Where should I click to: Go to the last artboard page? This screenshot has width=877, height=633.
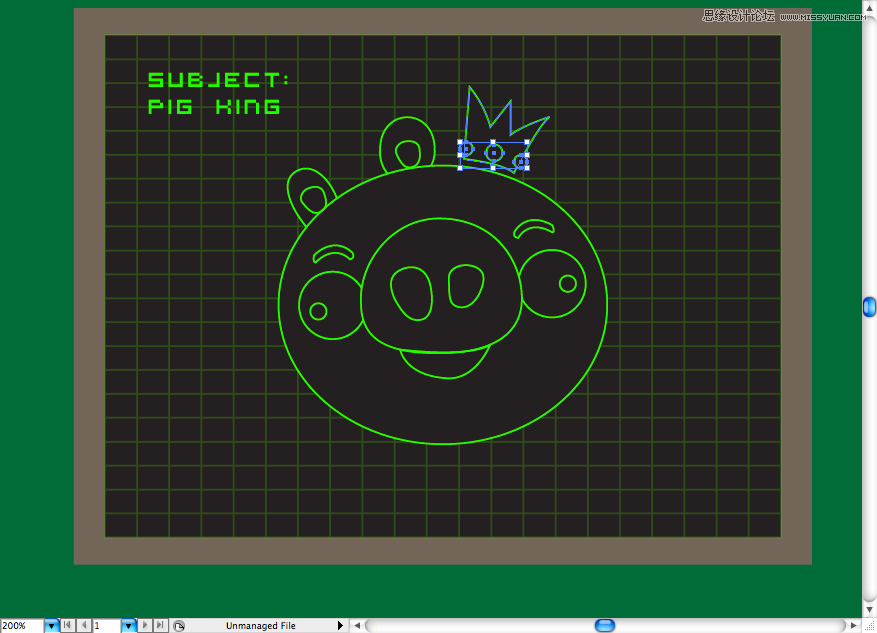click(x=161, y=625)
